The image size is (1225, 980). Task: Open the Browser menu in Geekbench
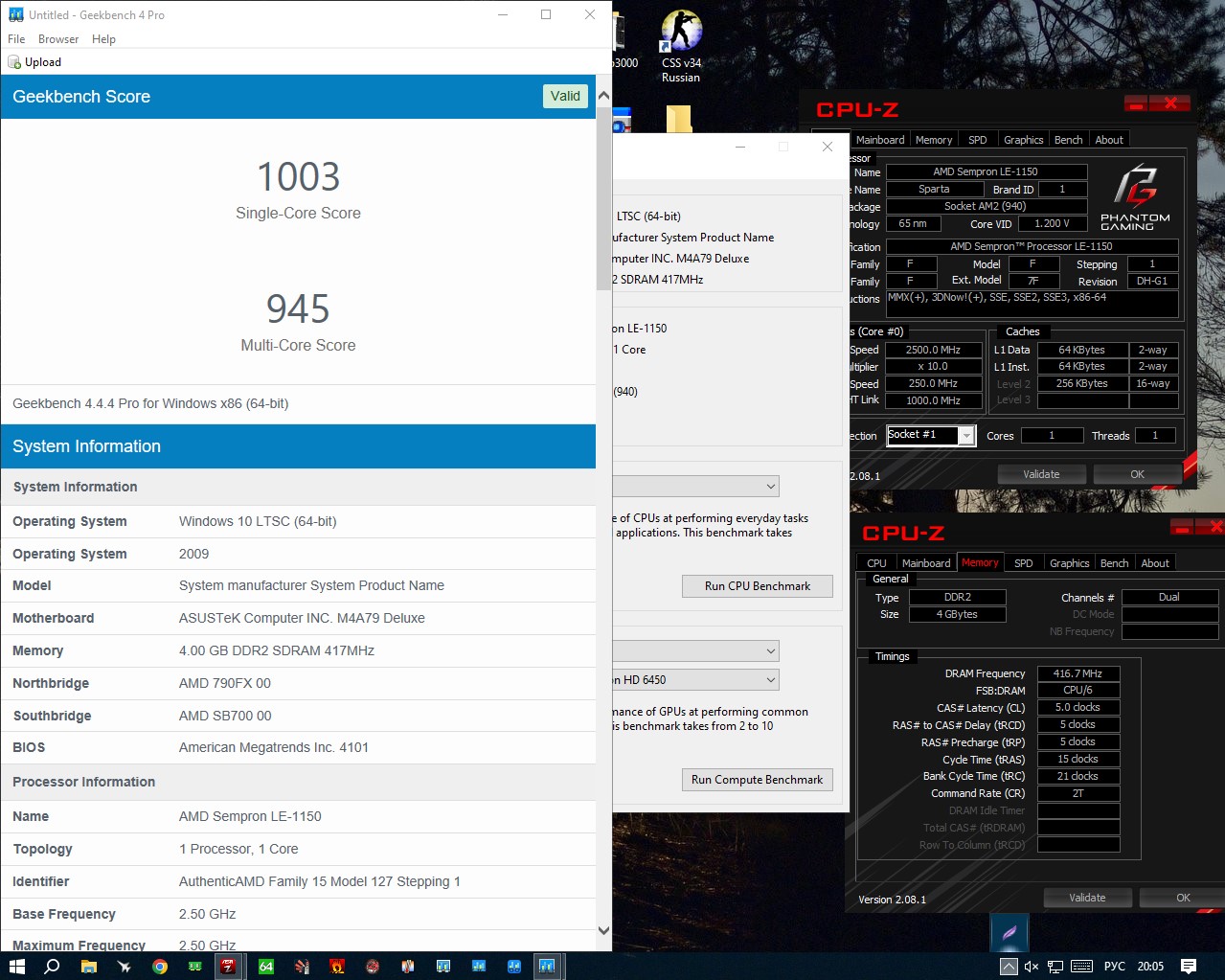tap(58, 39)
